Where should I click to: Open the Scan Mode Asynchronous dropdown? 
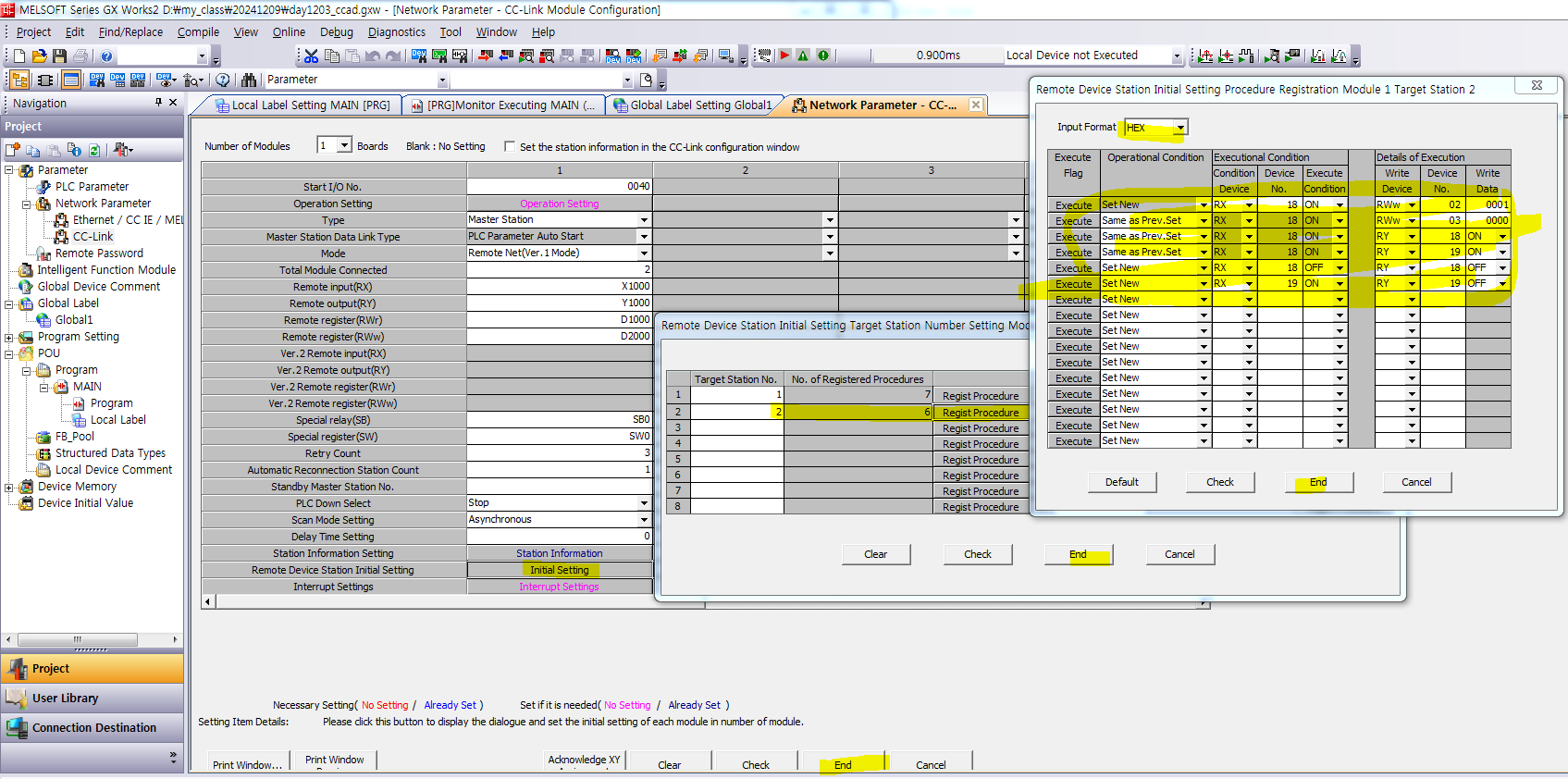click(644, 520)
